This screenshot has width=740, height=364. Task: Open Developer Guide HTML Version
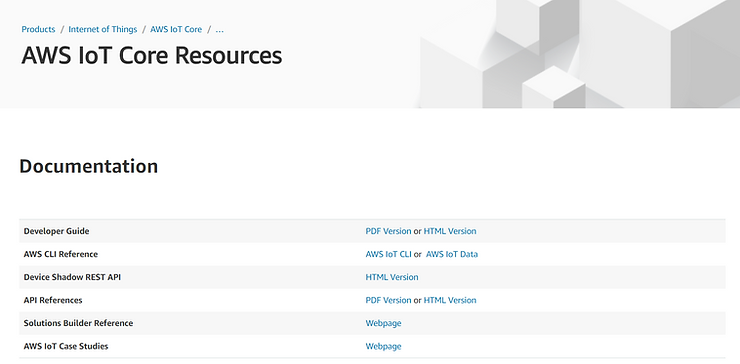tap(450, 231)
